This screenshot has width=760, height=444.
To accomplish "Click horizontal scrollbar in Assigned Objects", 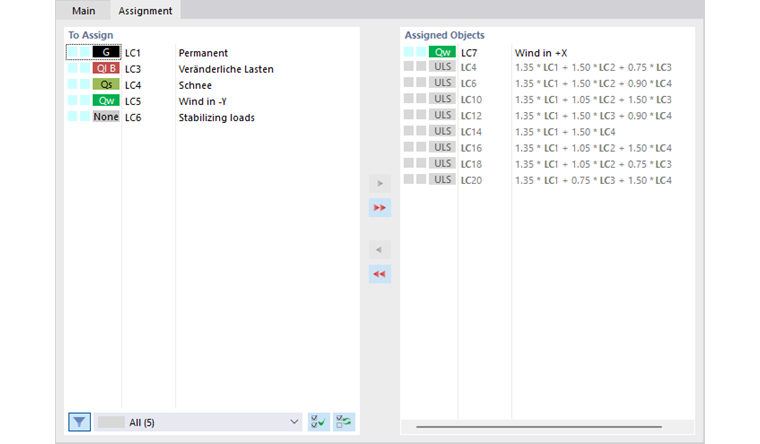I will tap(538, 427).
